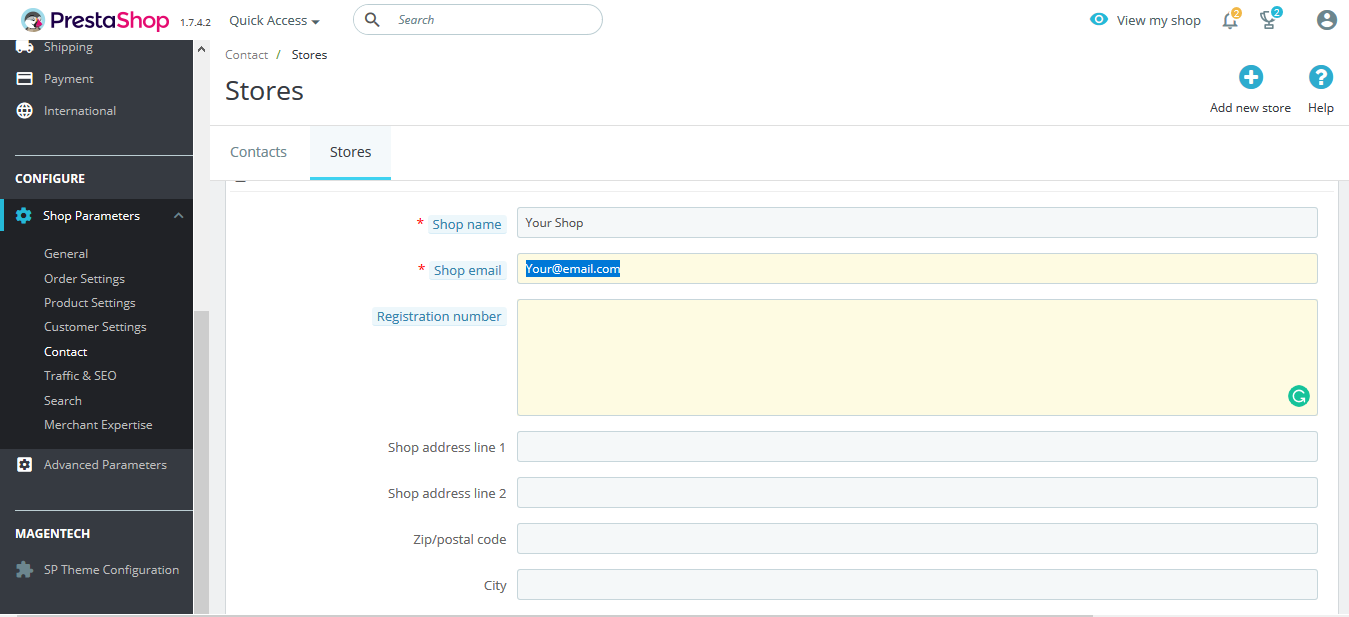Open the Quick Access dropdown
The height and width of the screenshot is (617, 1349).
coord(274,20)
